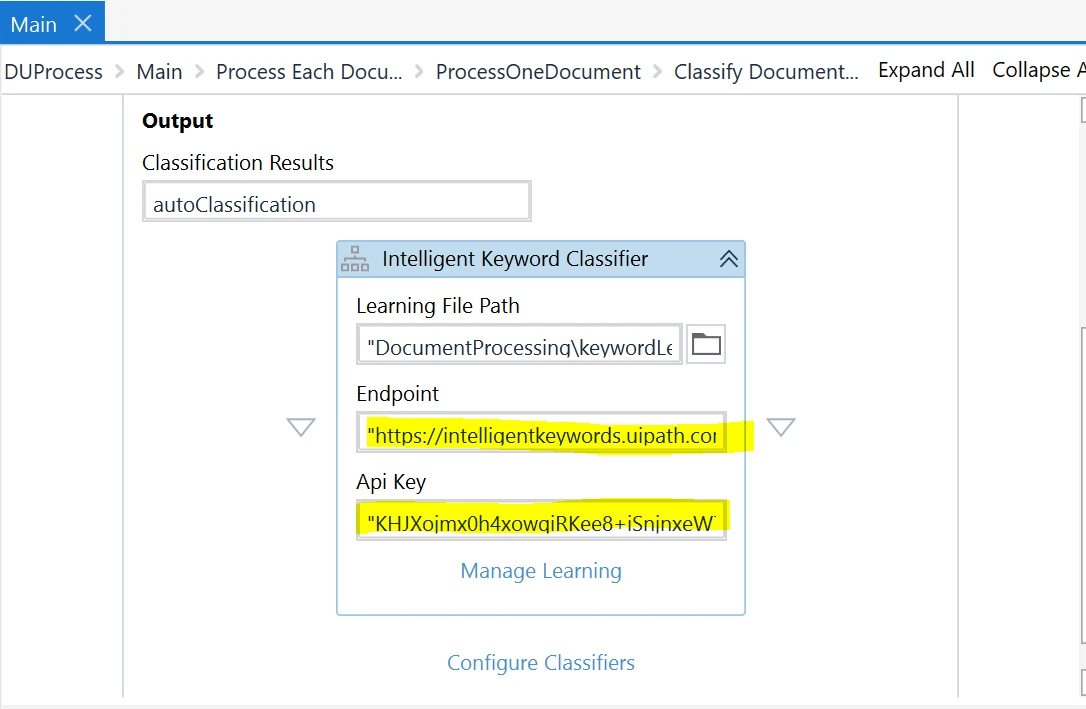Edit the Endpoint URL field
This screenshot has width=1086, height=709.
coord(542,433)
